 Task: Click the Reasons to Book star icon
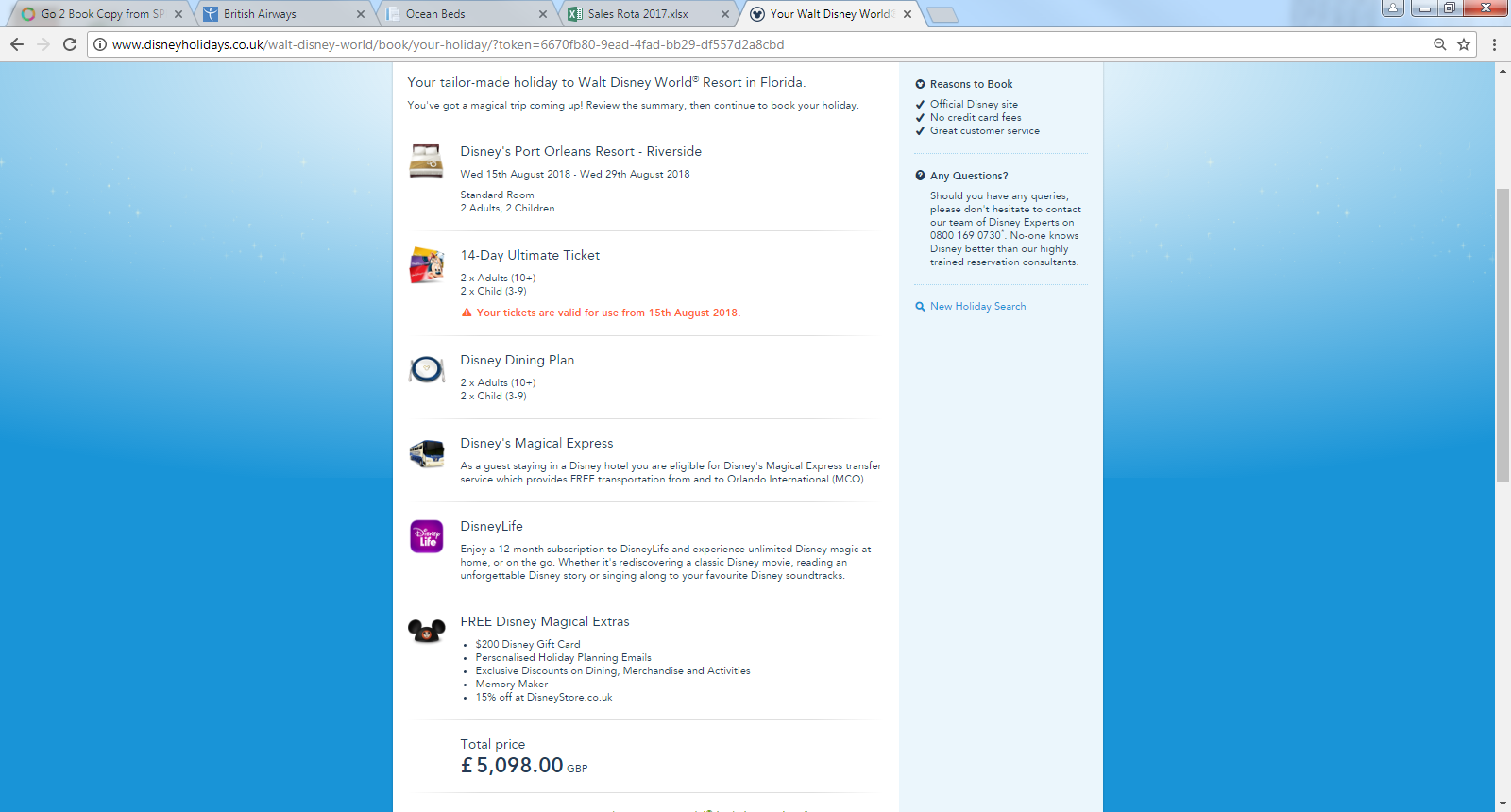[x=920, y=84]
